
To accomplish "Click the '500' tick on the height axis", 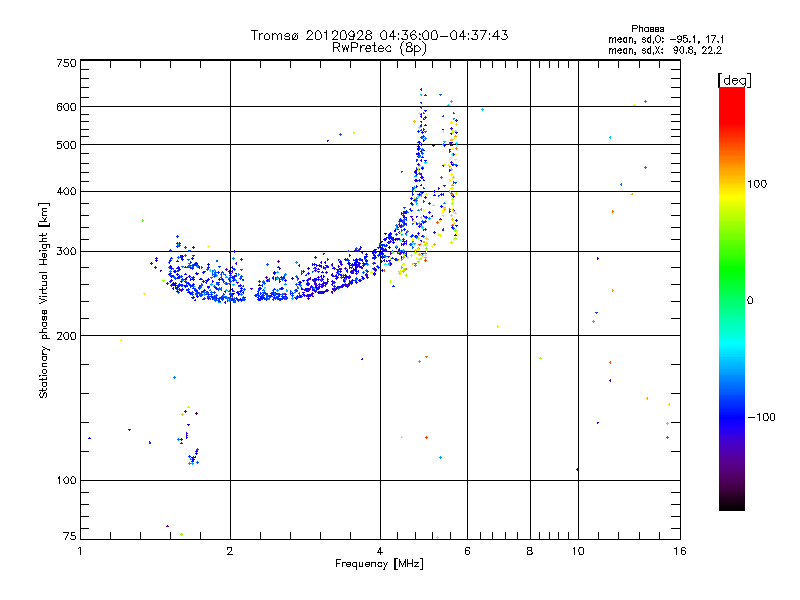I will pyautogui.click(x=66, y=145).
